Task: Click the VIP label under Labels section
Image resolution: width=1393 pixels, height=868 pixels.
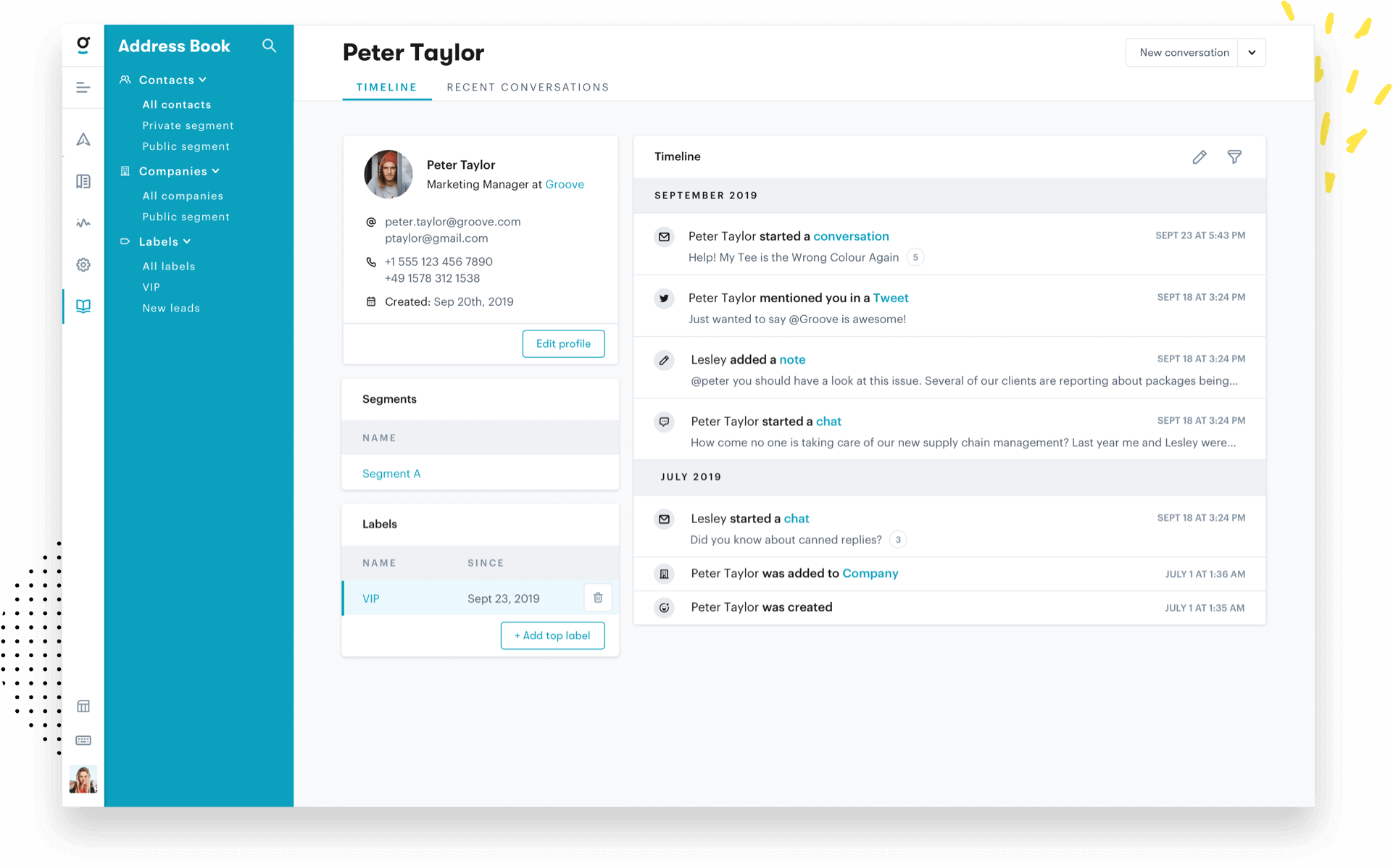Action: (371, 598)
